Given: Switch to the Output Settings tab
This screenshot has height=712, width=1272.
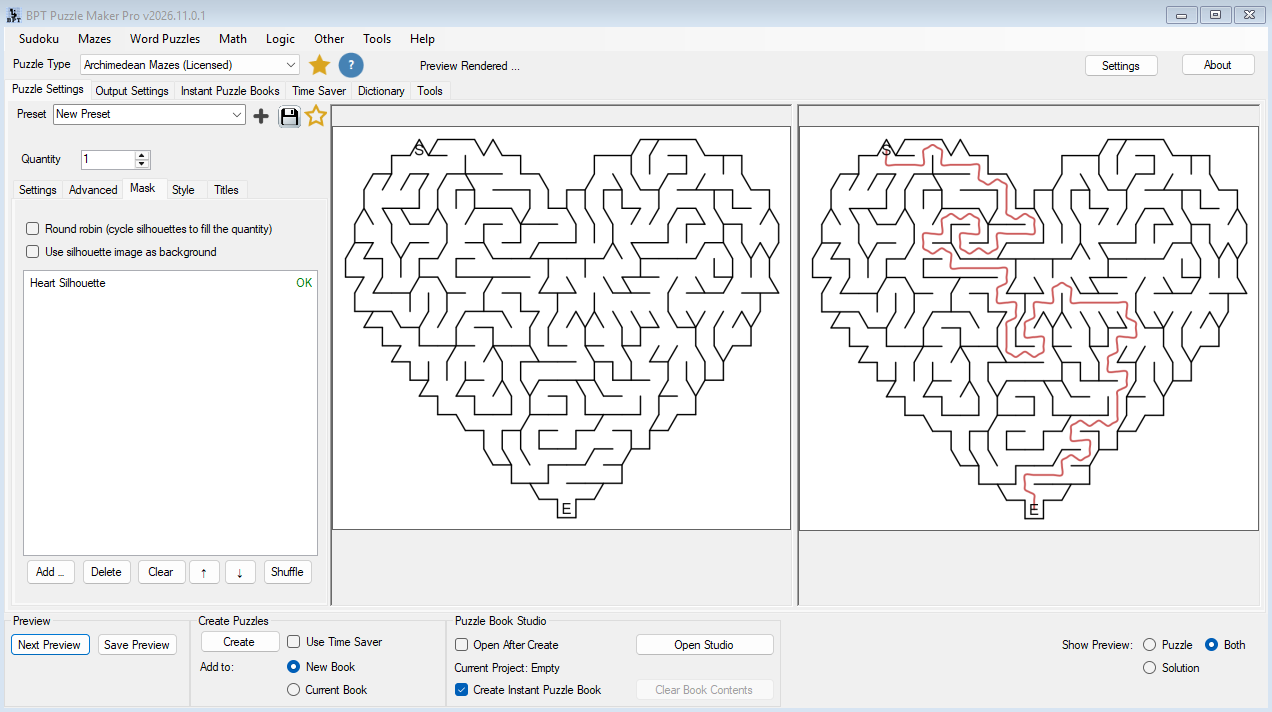Looking at the screenshot, I should tap(132, 91).
